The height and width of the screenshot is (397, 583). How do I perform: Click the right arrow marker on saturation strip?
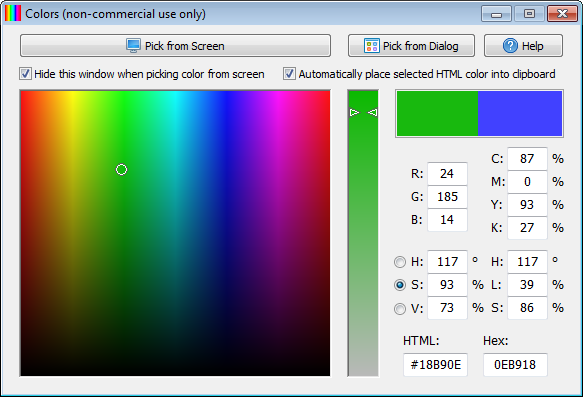(373, 112)
